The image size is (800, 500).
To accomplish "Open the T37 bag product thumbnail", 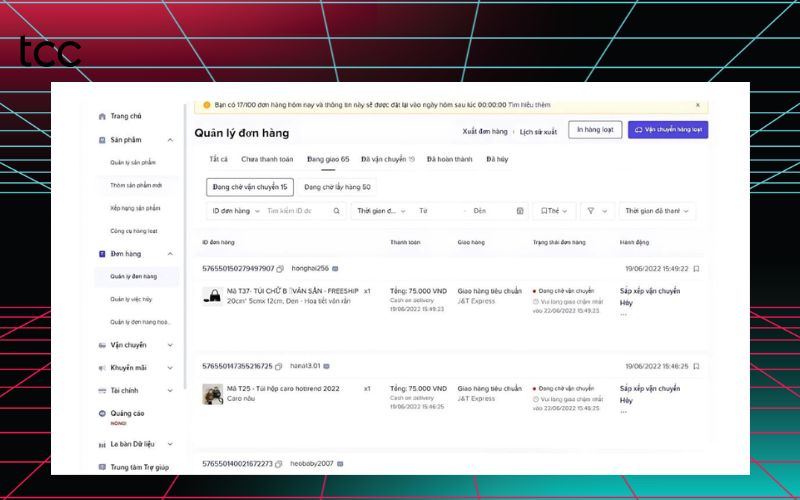I will [x=213, y=296].
